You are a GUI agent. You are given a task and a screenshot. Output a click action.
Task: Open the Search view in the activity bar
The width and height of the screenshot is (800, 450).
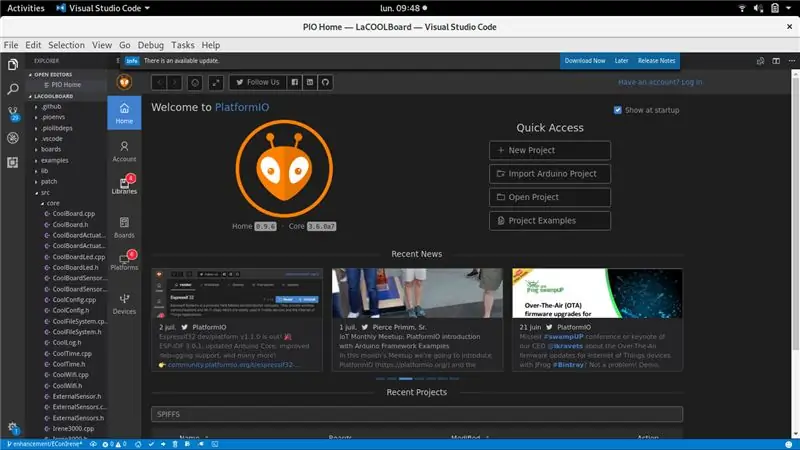pos(13,89)
